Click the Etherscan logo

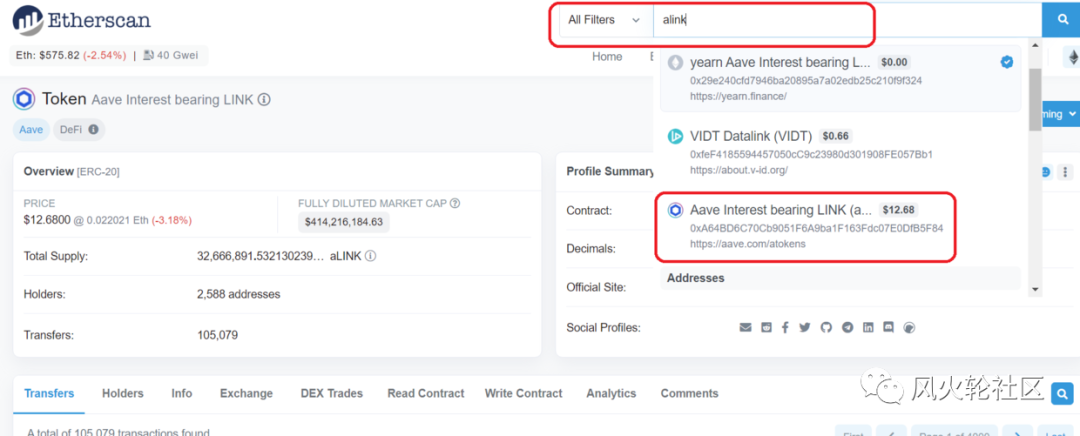81,20
